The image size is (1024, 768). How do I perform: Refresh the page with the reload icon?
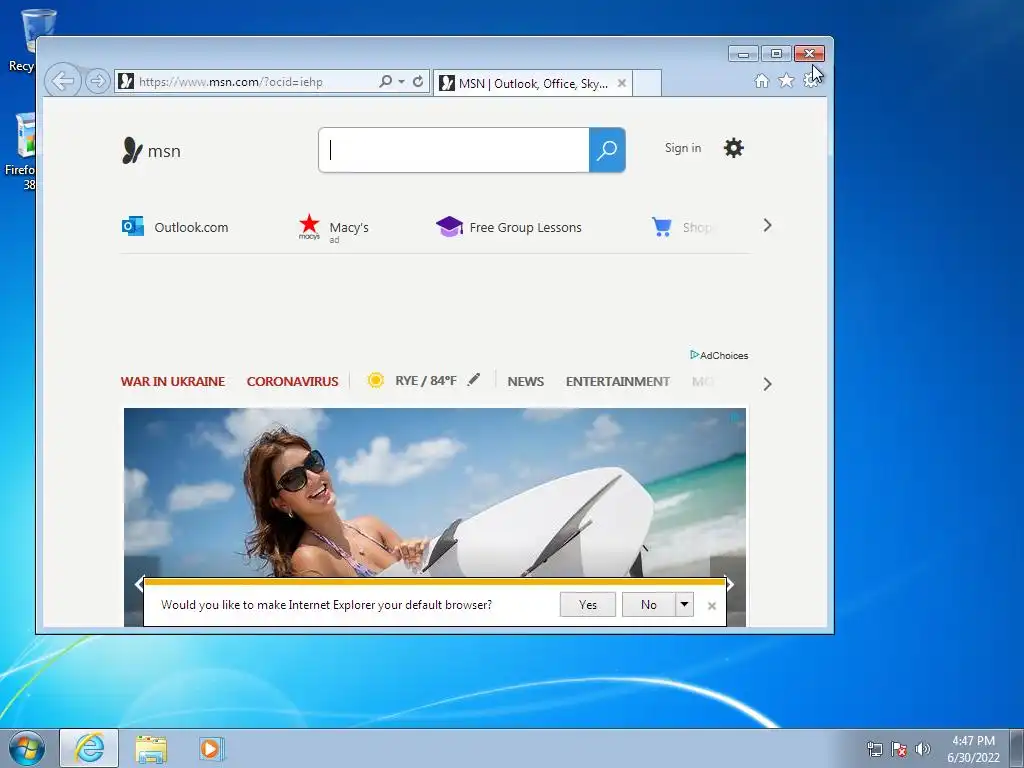coord(418,82)
